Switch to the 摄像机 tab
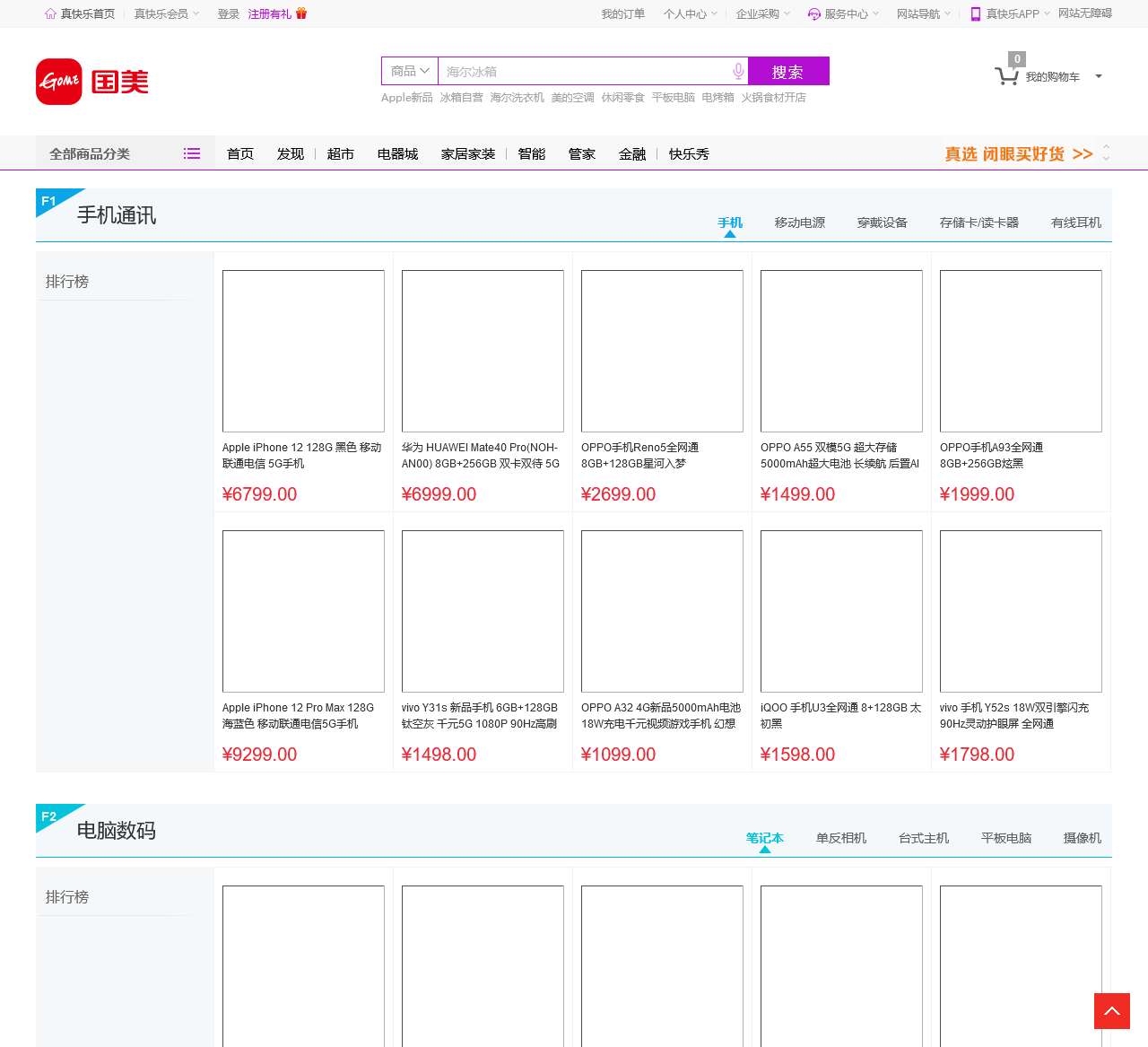This screenshot has width=1148, height=1047. 1083,838
